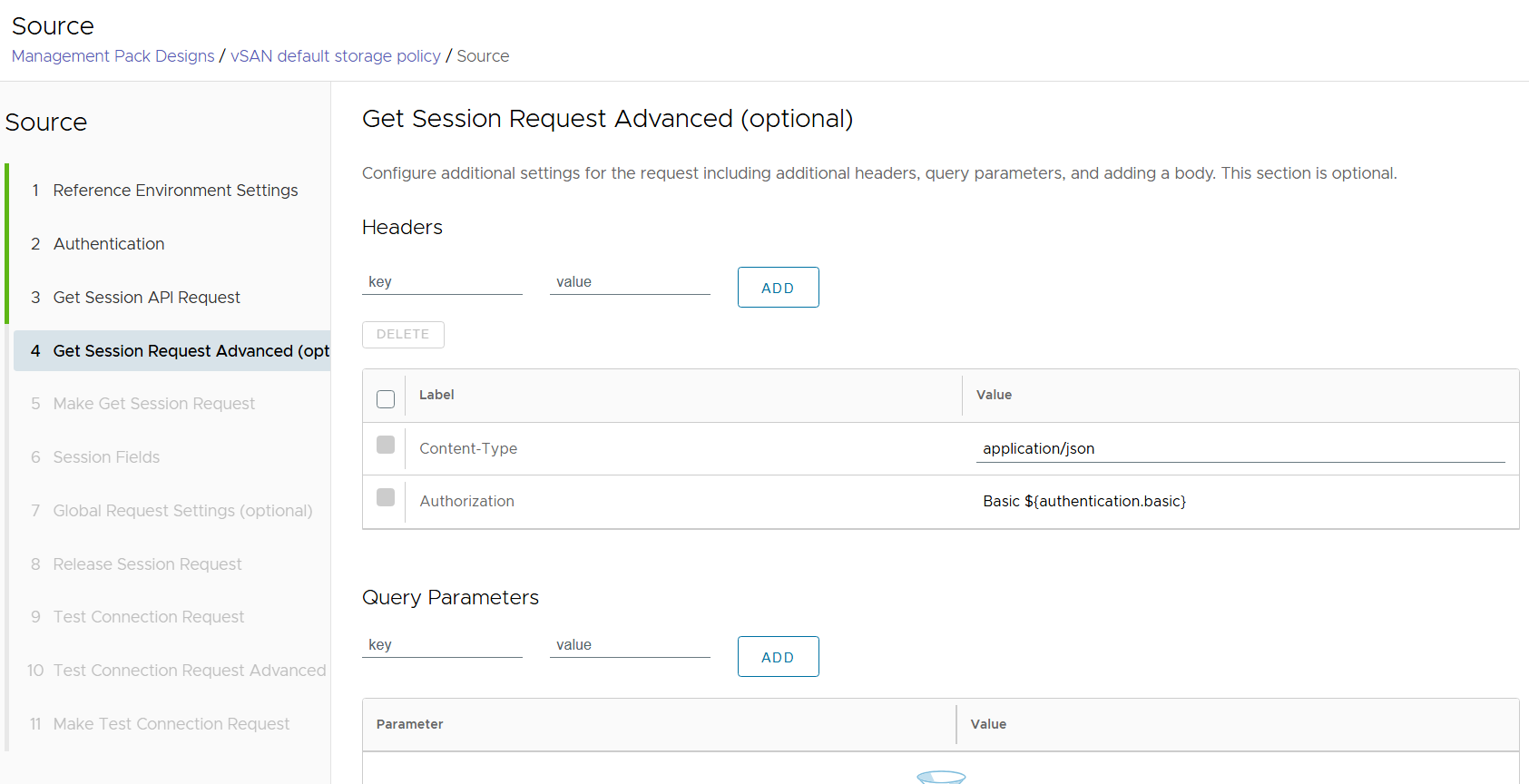Open Global Request Settings (optional) step
1529x784 pixels.
click(x=182, y=511)
